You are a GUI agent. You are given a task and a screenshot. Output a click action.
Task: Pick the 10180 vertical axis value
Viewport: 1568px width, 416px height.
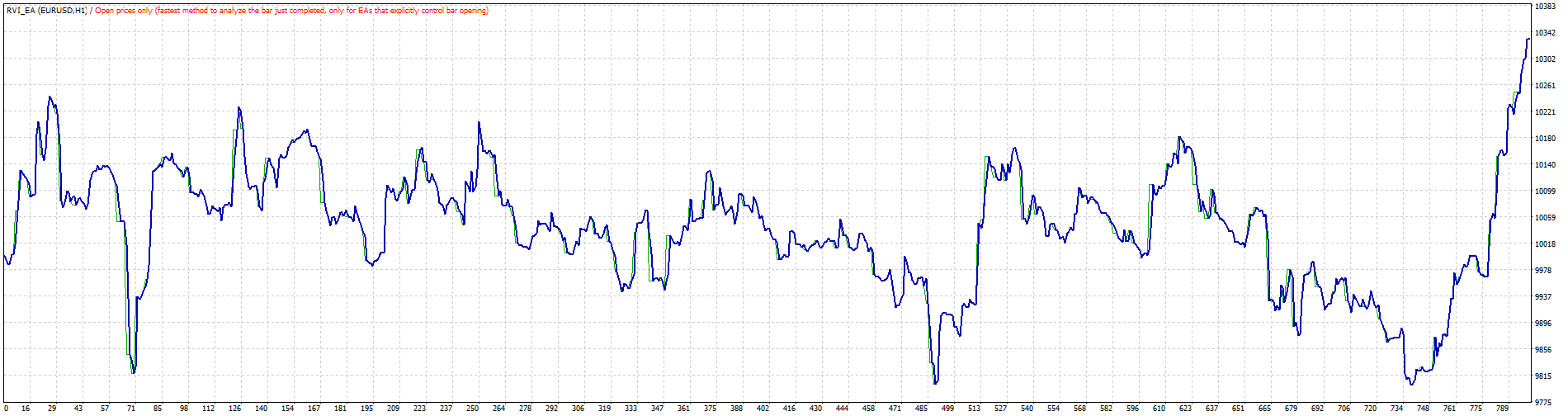[1545, 139]
